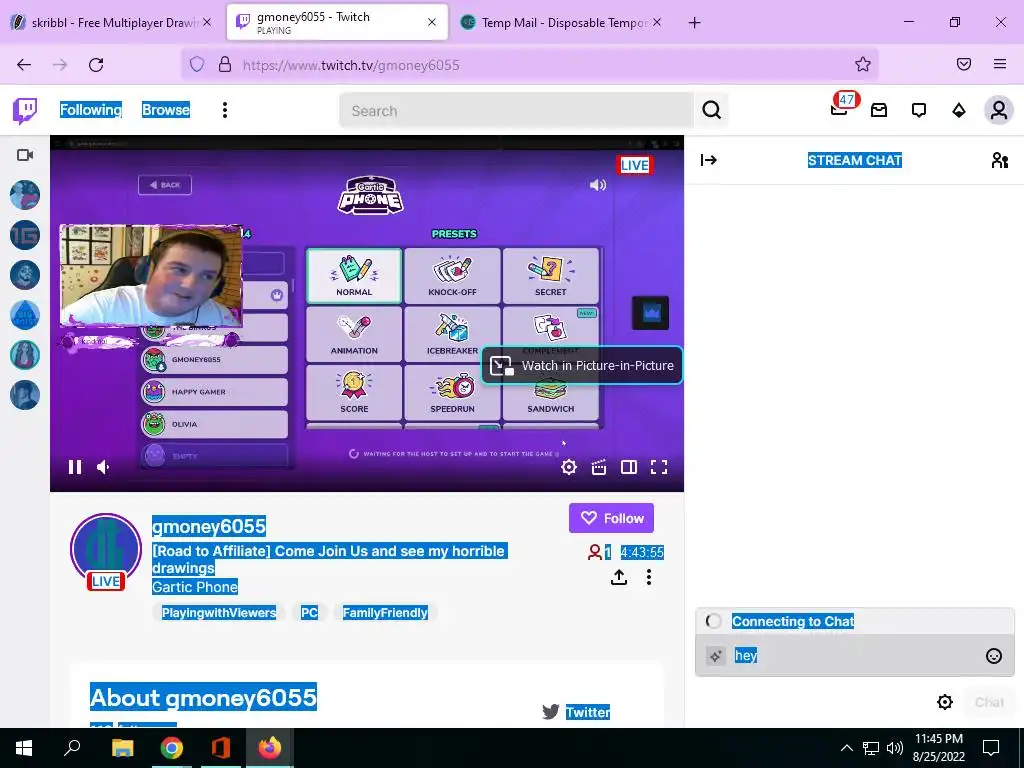Viewport: 1024px width, 768px height.
Task: Switch to skribbl browser tab
Action: point(112,22)
